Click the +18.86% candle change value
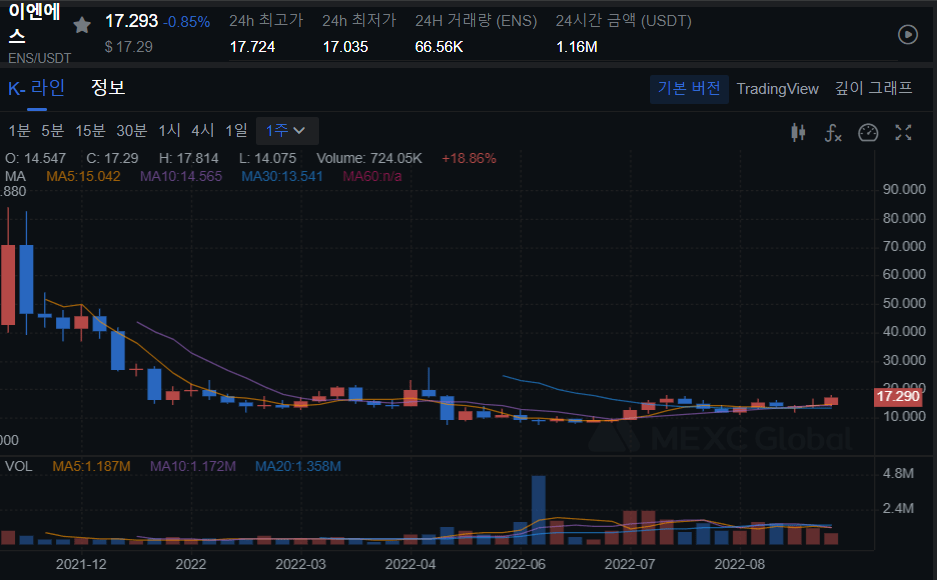937x580 pixels. point(469,158)
